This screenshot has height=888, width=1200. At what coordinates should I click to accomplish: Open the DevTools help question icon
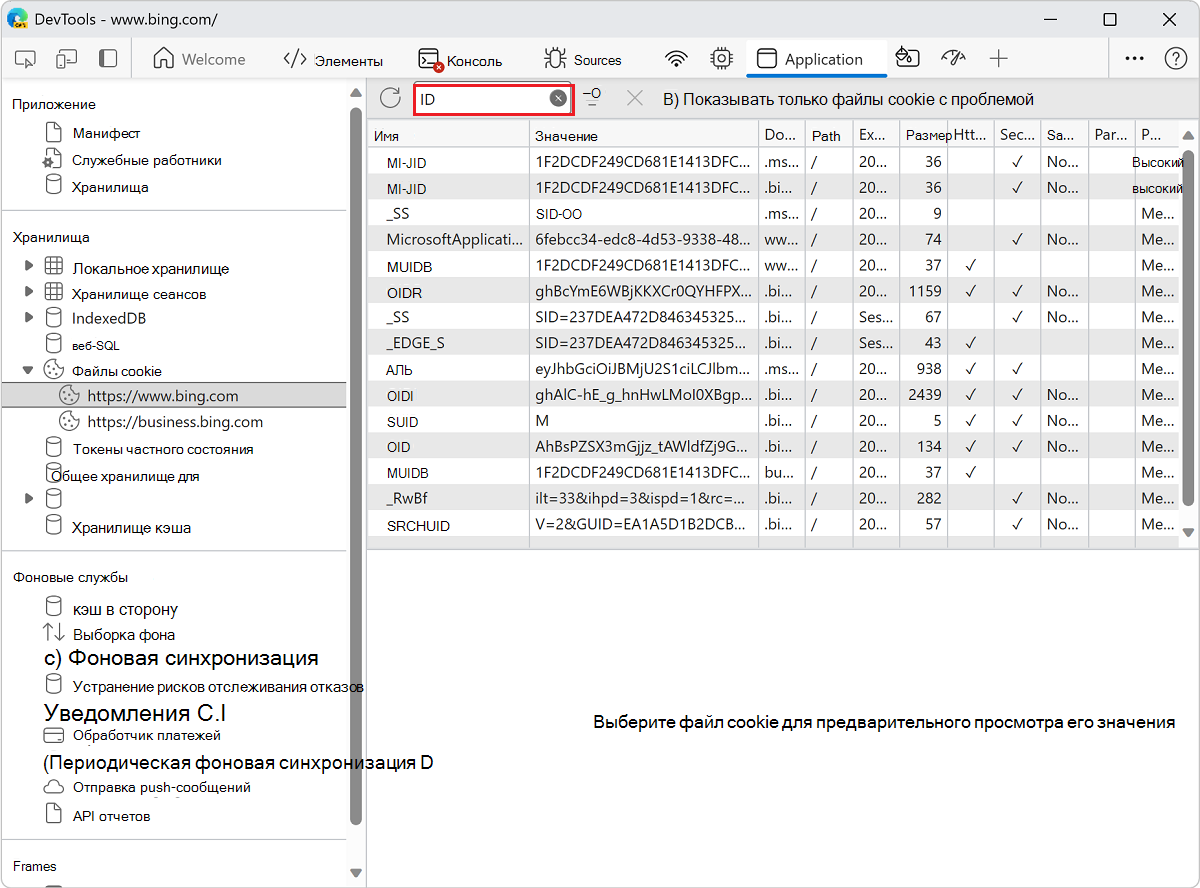tap(1176, 59)
